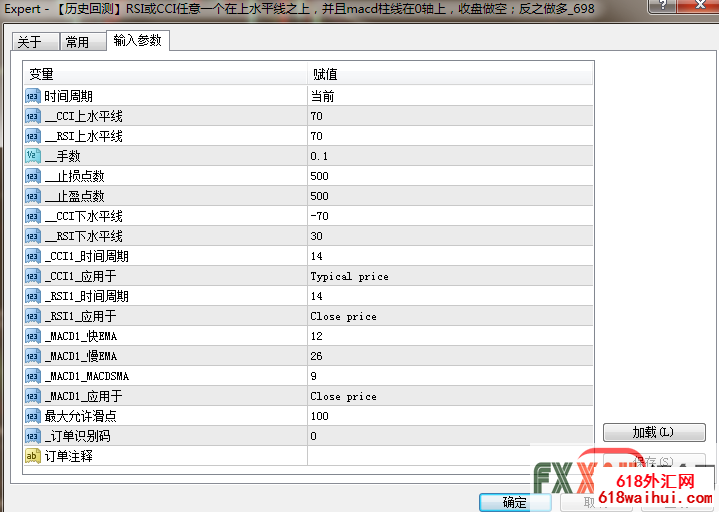Select the __止损点数 variable name
This screenshot has height=512, width=719.
(x=75, y=176)
